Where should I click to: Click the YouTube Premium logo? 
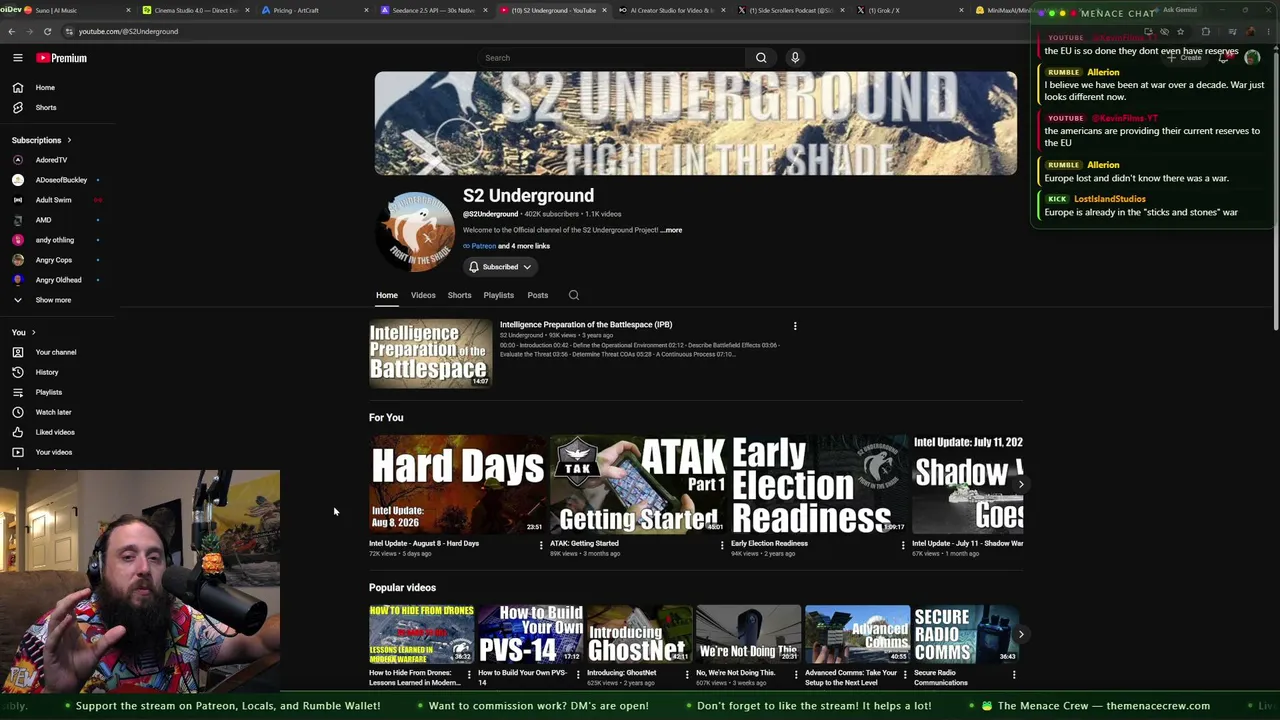click(x=62, y=58)
